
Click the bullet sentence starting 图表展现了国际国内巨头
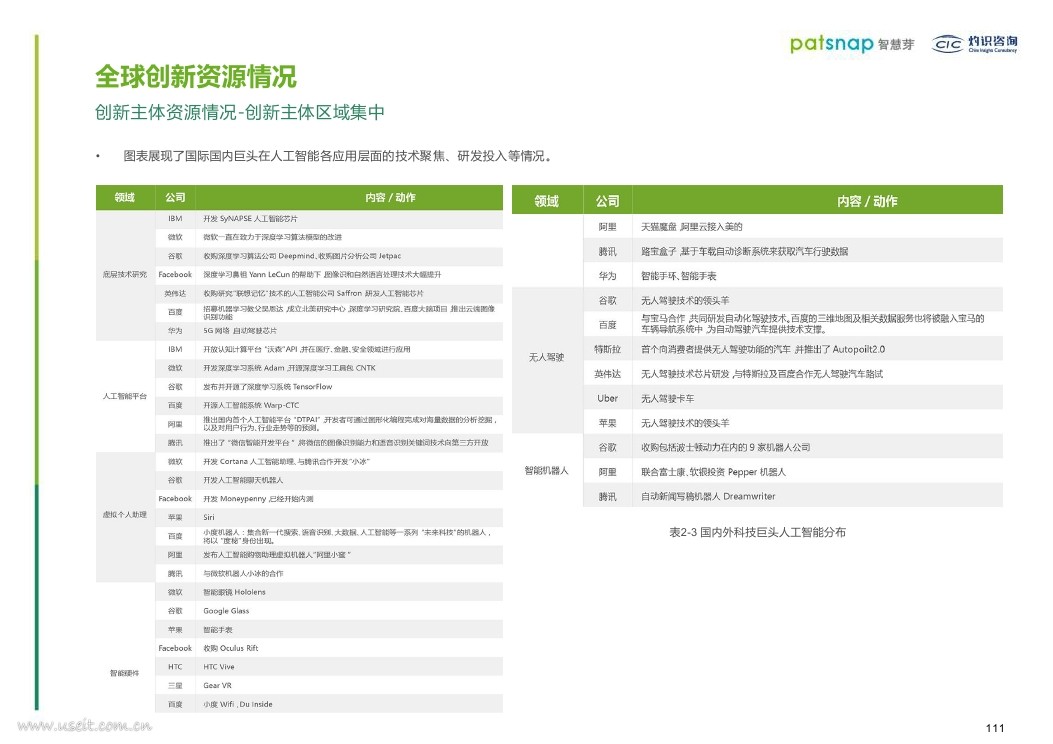(x=338, y=156)
